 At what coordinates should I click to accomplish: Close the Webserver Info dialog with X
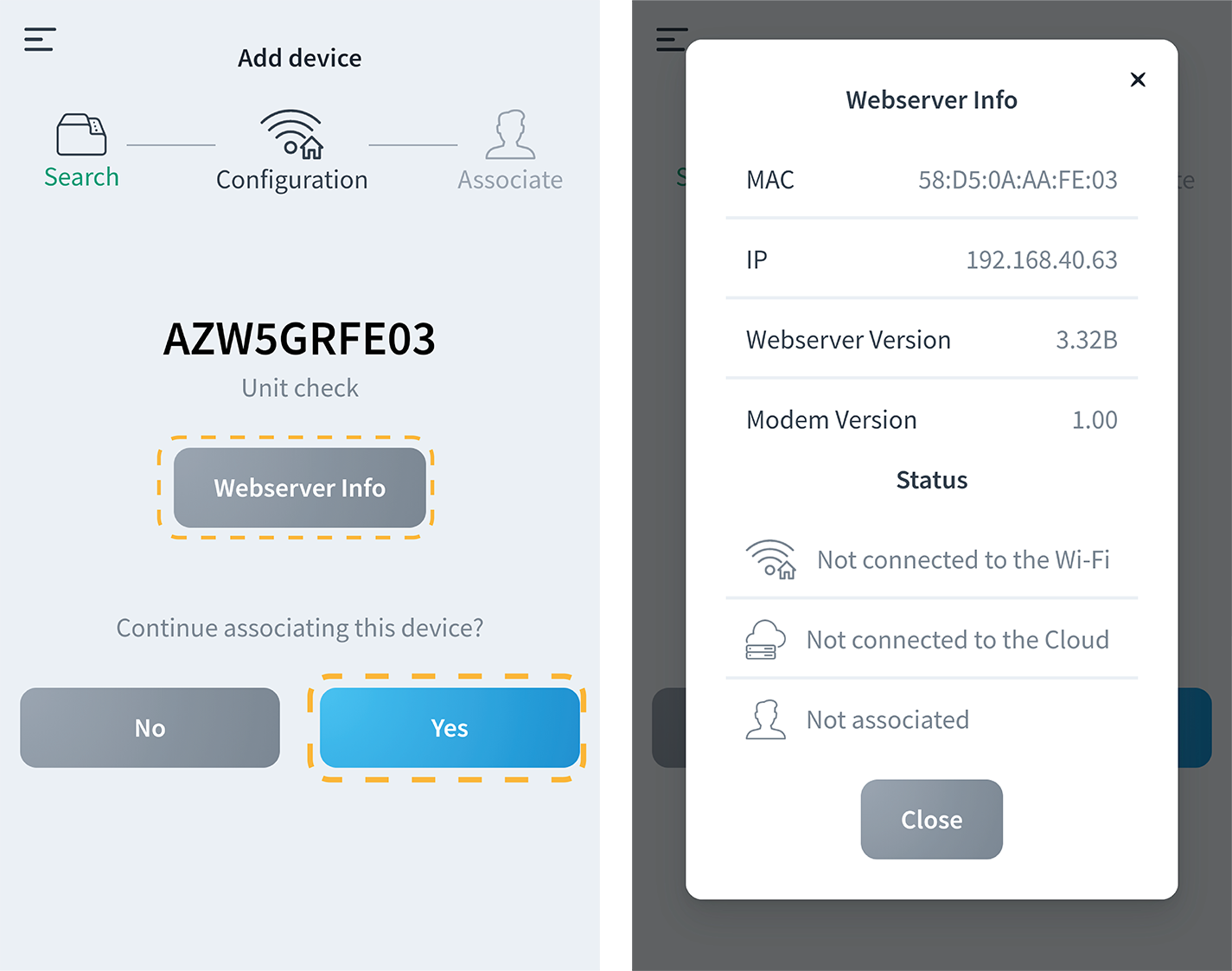(1138, 80)
